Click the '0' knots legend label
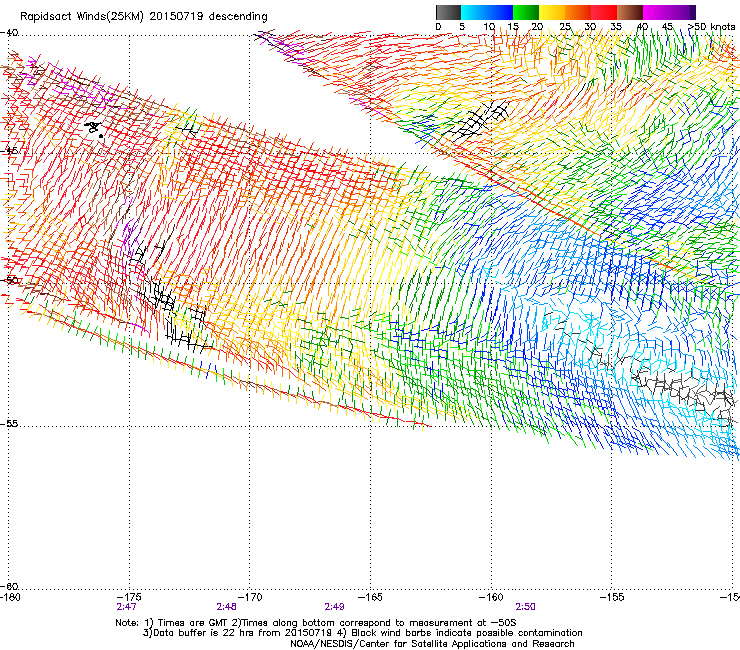740x650 pixels. tap(438, 27)
